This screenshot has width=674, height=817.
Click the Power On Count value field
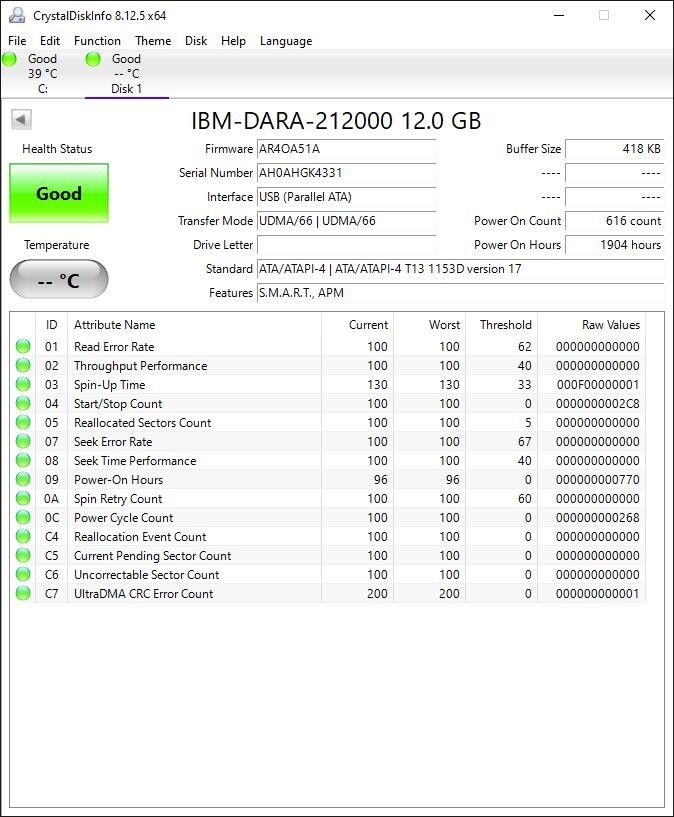point(615,221)
